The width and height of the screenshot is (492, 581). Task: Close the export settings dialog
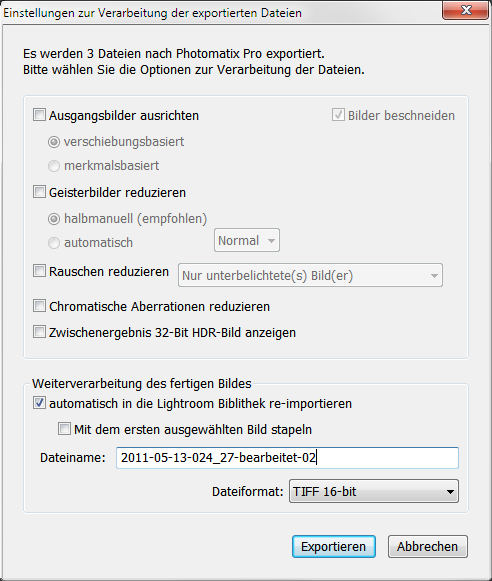[466, 10]
